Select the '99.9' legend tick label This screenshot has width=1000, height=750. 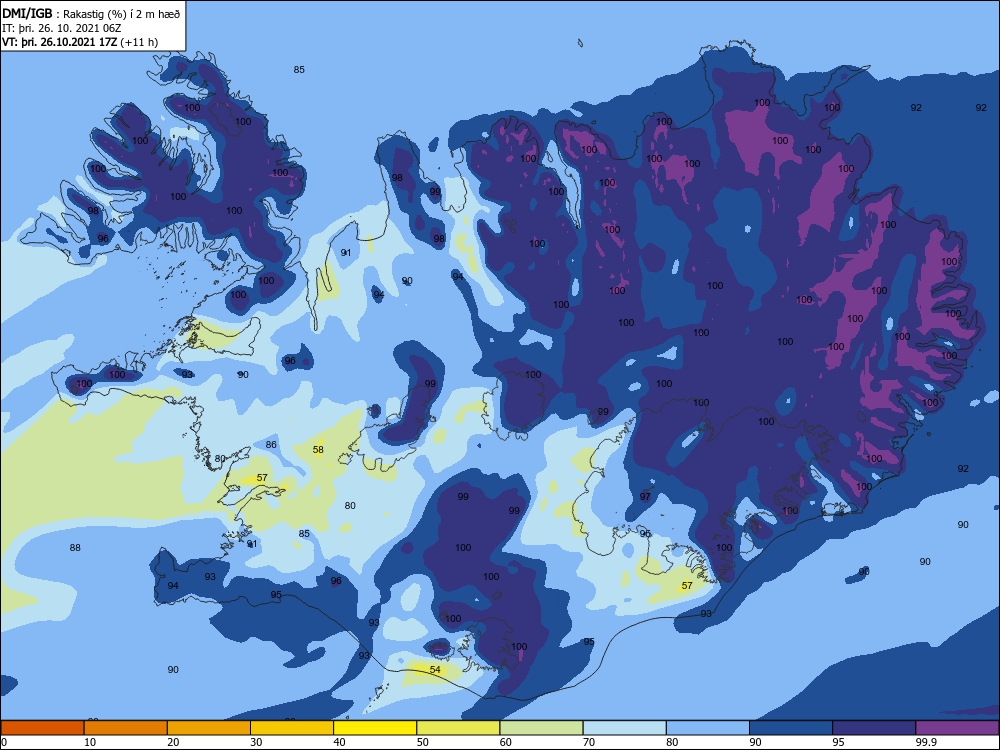[x=926, y=742]
